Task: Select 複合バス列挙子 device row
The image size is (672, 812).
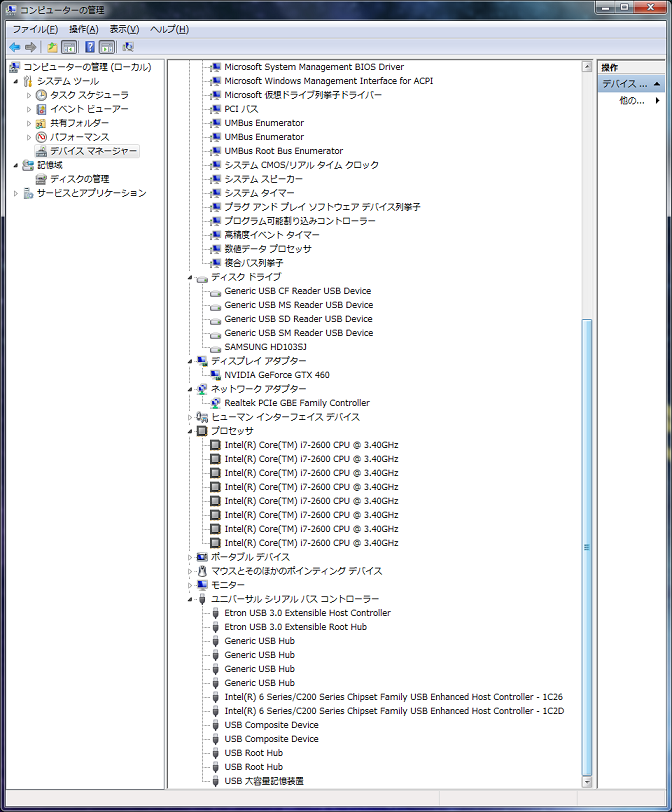Action: [x=254, y=263]
